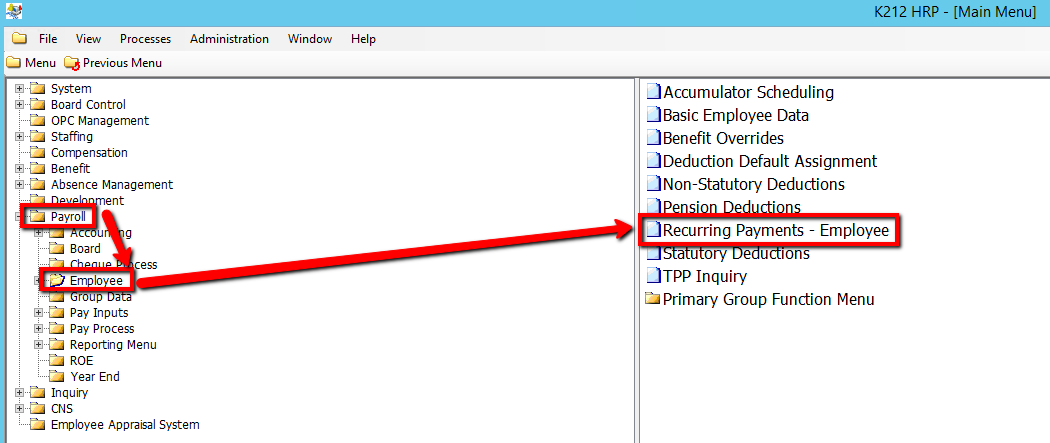The width and height of the screenshot is (1050, 443).
Task: Open the Administration menu
Action: (x=229, y=39)
